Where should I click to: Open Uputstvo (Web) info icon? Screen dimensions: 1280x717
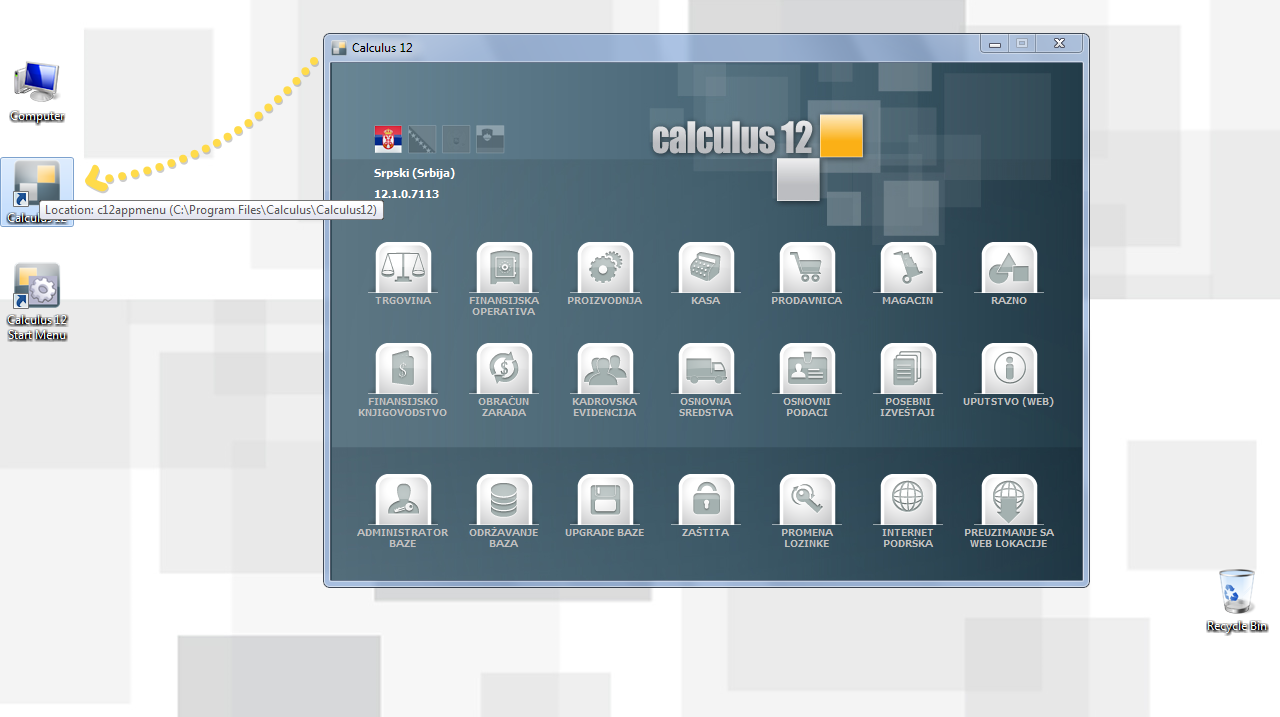click(x=1009, y=369)
